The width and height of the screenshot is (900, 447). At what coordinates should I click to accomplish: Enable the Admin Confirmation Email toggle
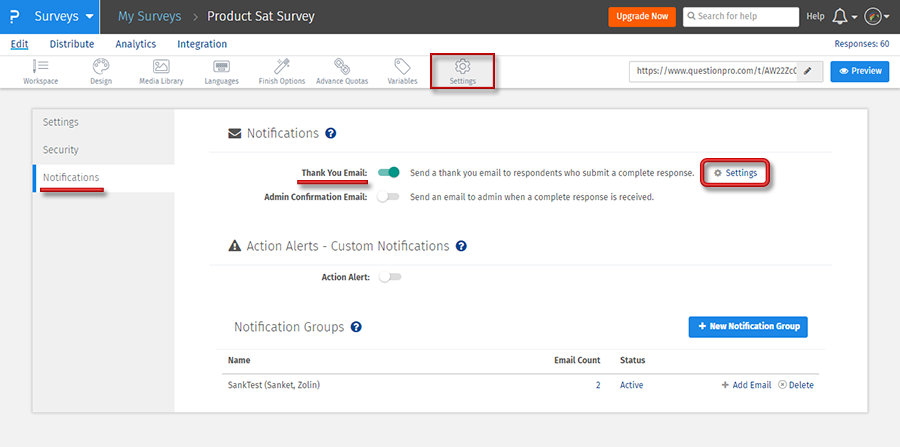(x=389, y=197)
